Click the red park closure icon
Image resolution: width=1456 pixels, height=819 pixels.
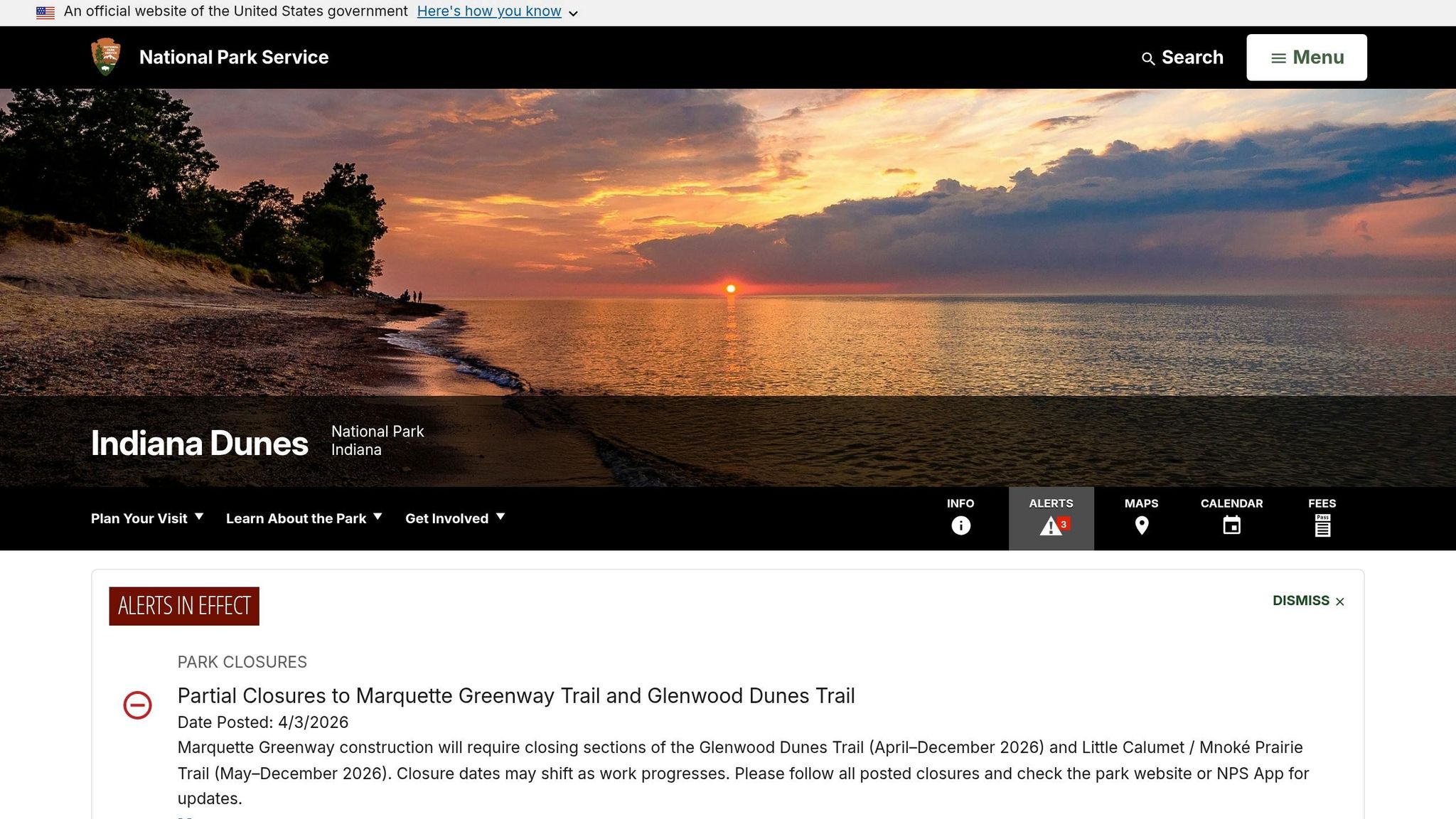(137, 705)
